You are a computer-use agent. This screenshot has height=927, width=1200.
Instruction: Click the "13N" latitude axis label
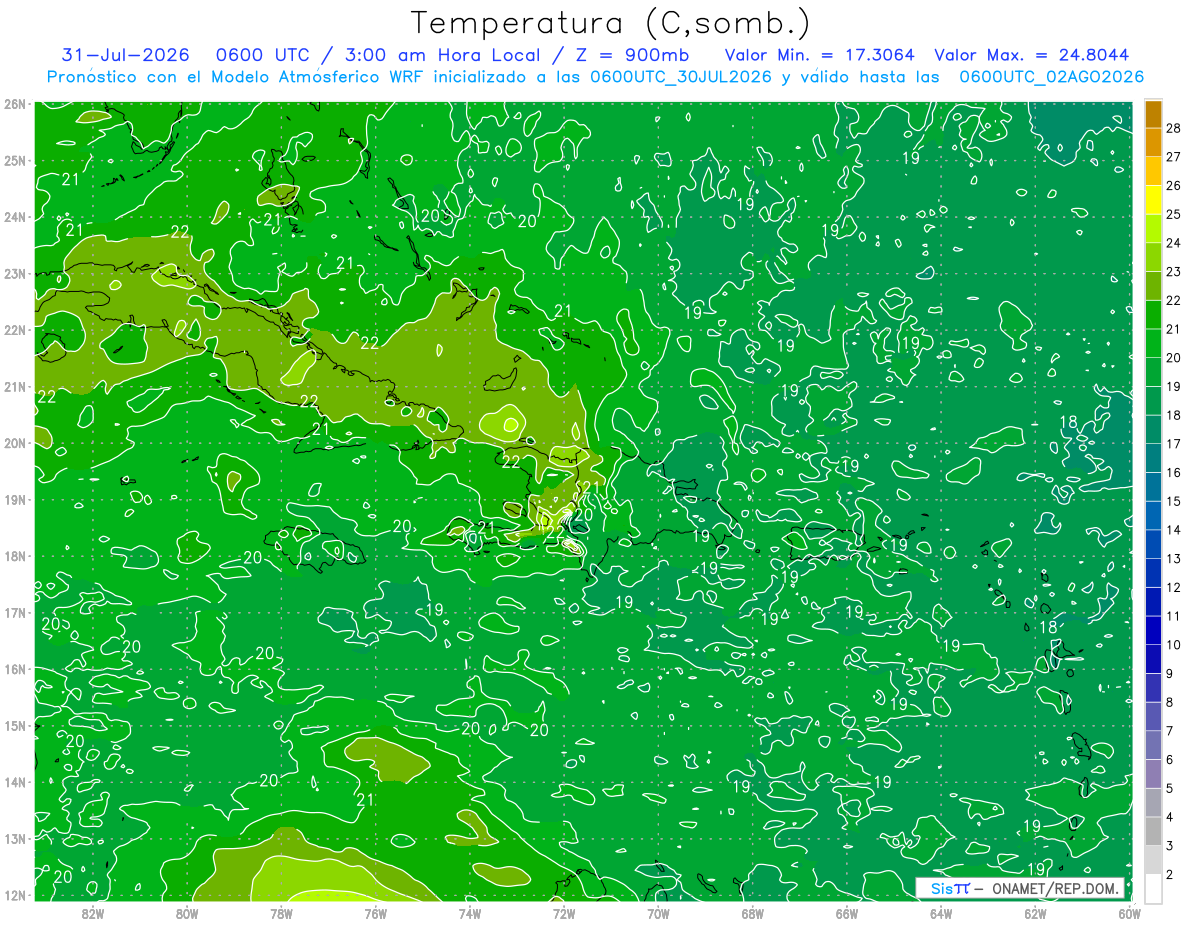point(14,838)
